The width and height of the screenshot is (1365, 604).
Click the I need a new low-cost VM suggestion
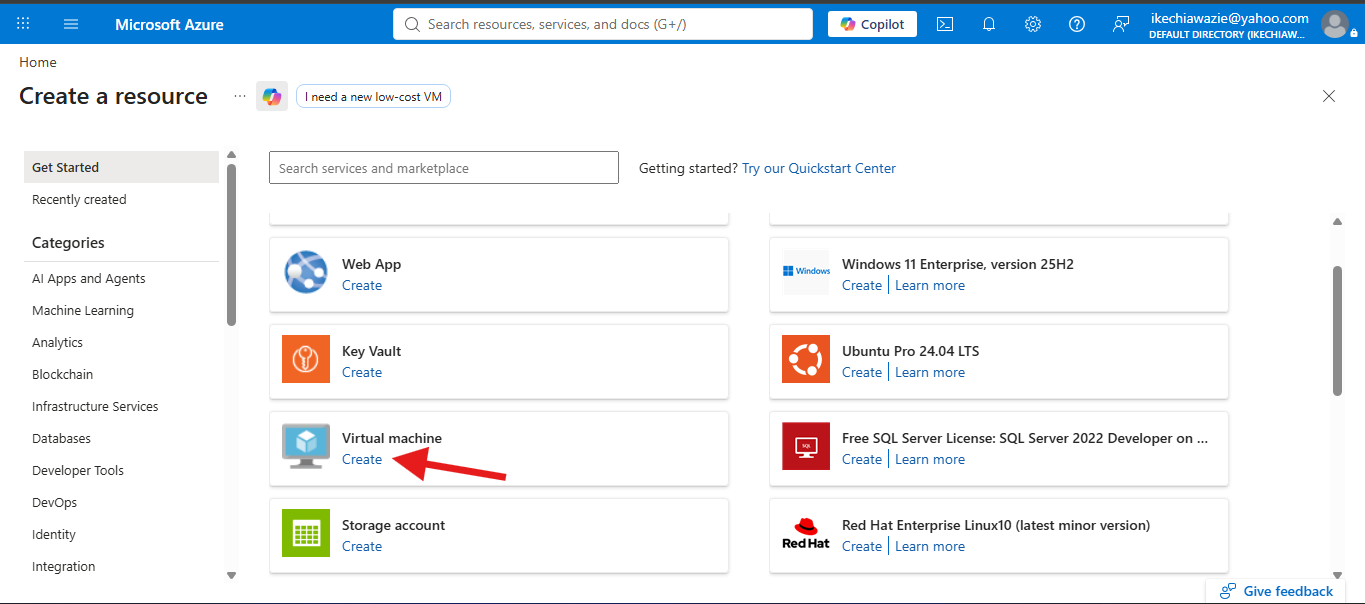click(373, 96)
